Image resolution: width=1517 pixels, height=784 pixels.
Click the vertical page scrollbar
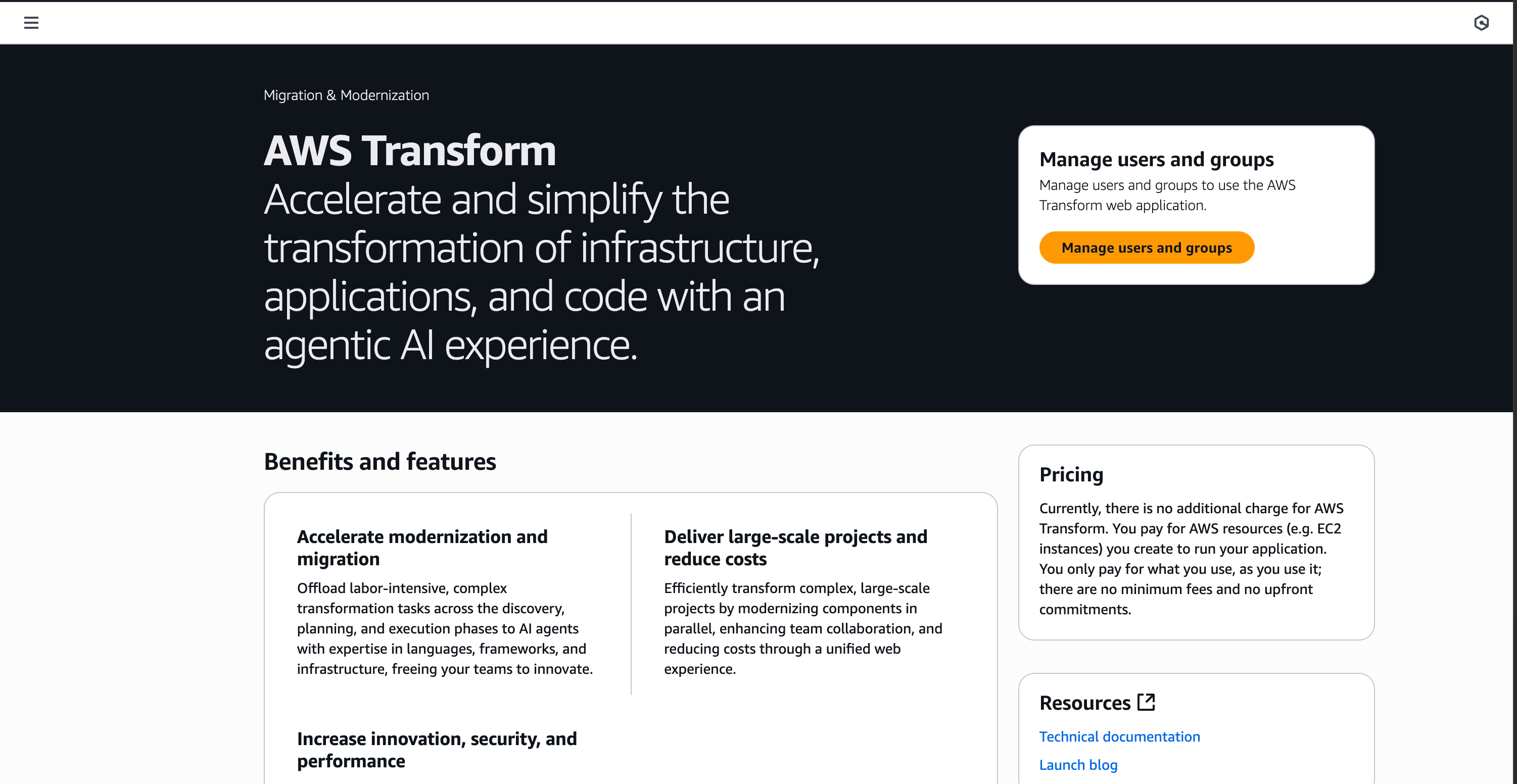coord(1514,353)
